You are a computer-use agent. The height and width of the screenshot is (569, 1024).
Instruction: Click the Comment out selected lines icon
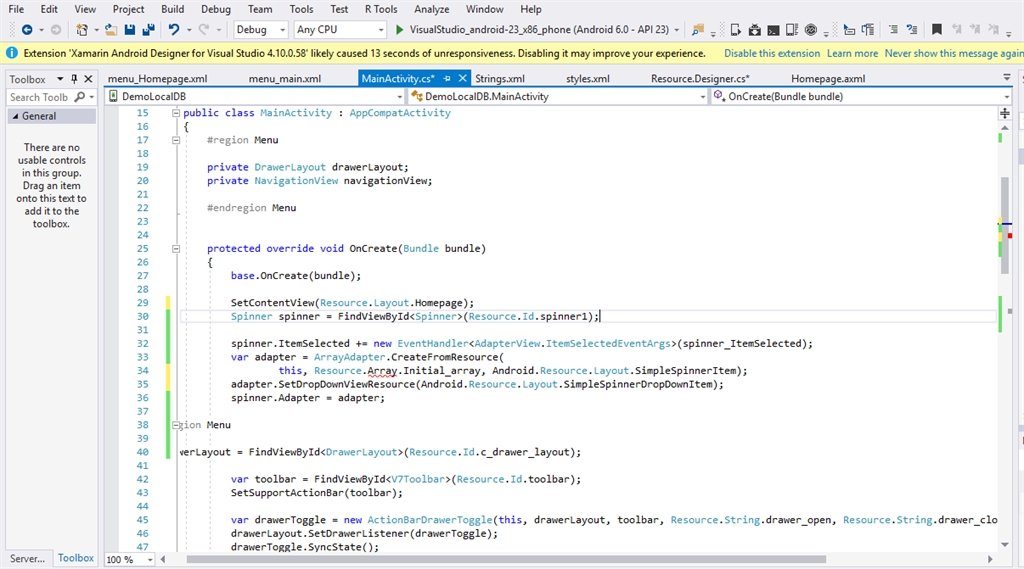click(x=893, y=29)
